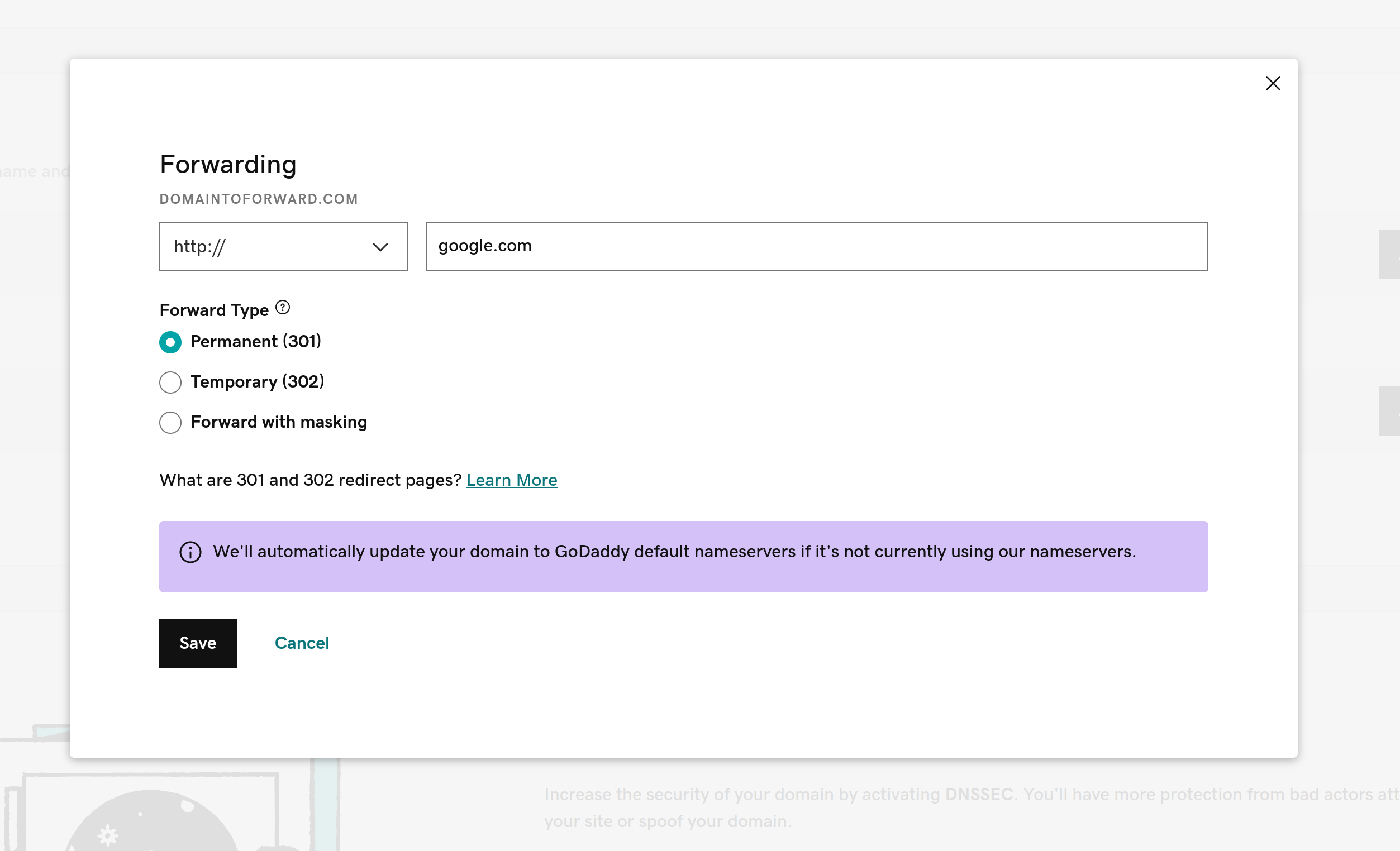Open the http:// protocol dropdown
Screen dimensions: 1400x851
pos(284,246)
